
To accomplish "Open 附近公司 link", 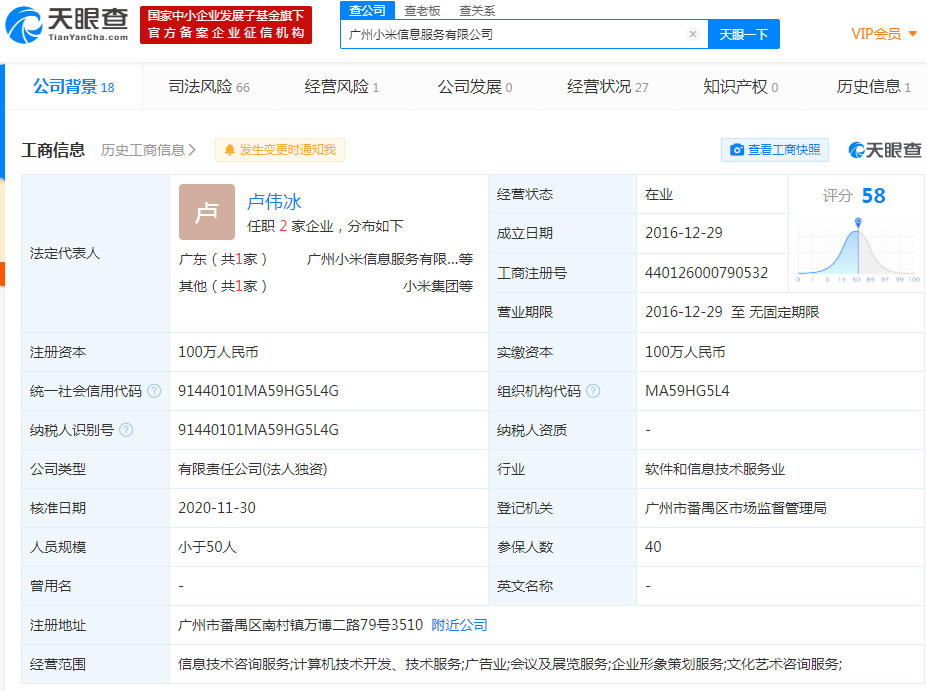I will (x=459, y=625).
